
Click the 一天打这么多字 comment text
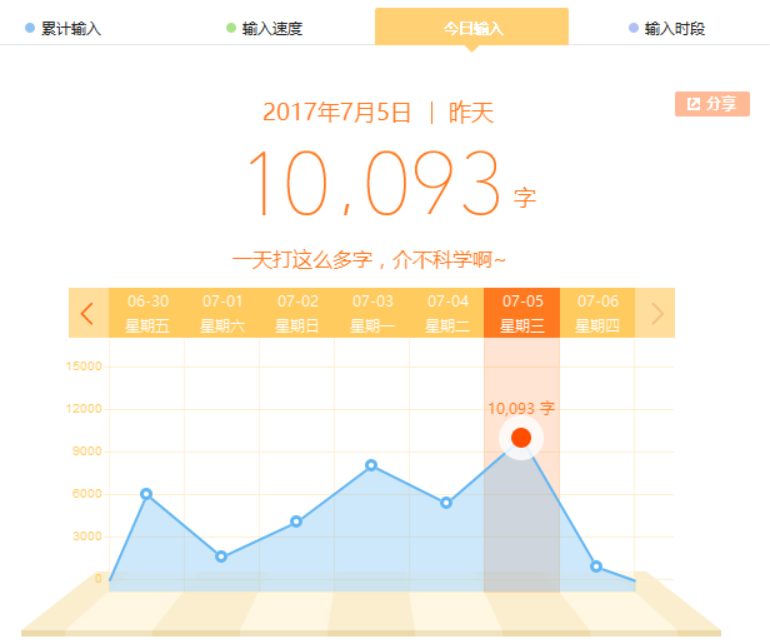(369, 259)
